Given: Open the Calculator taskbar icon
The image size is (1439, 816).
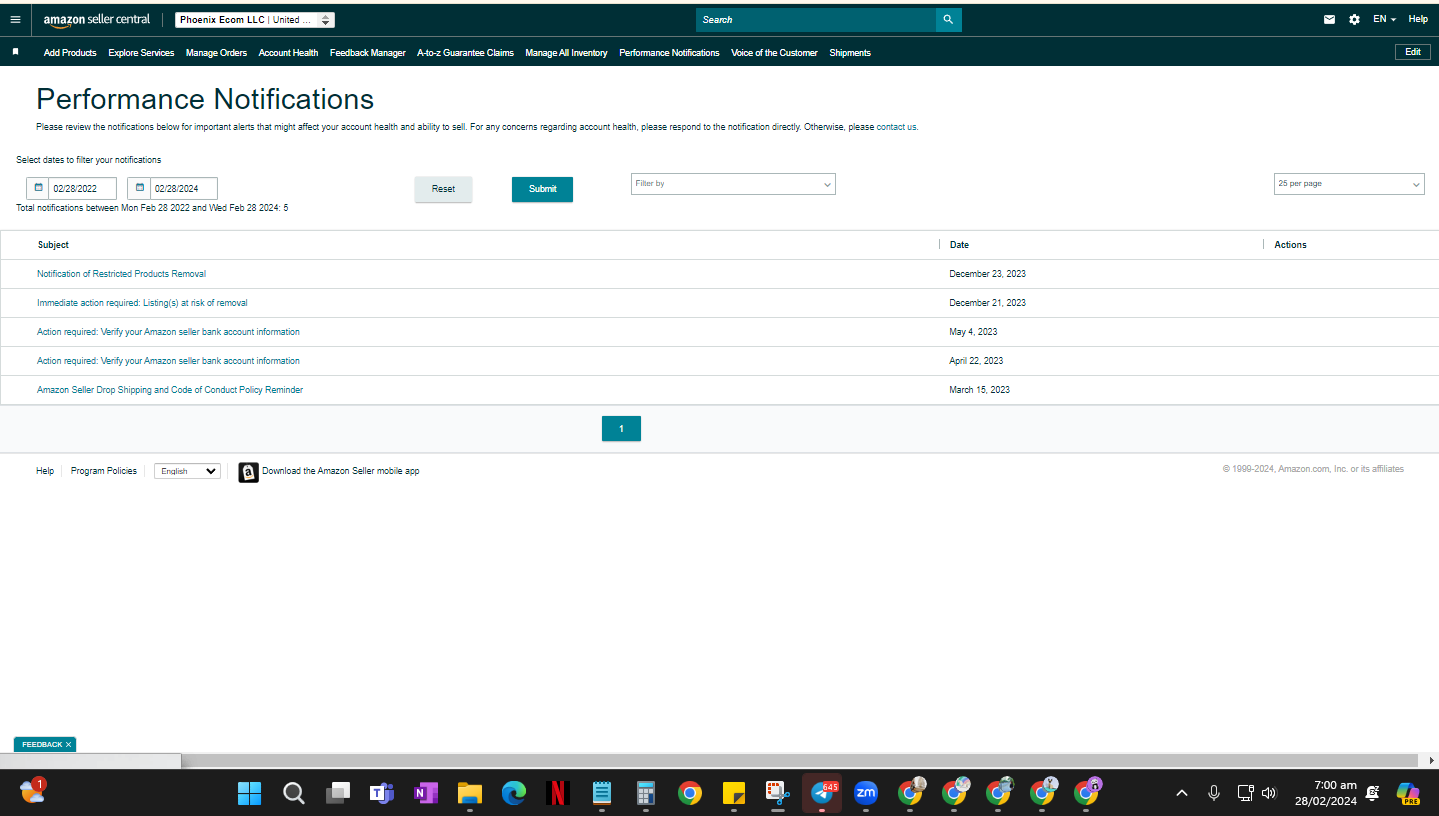Looking at the screenshot, I should click(x=646, y=794).
